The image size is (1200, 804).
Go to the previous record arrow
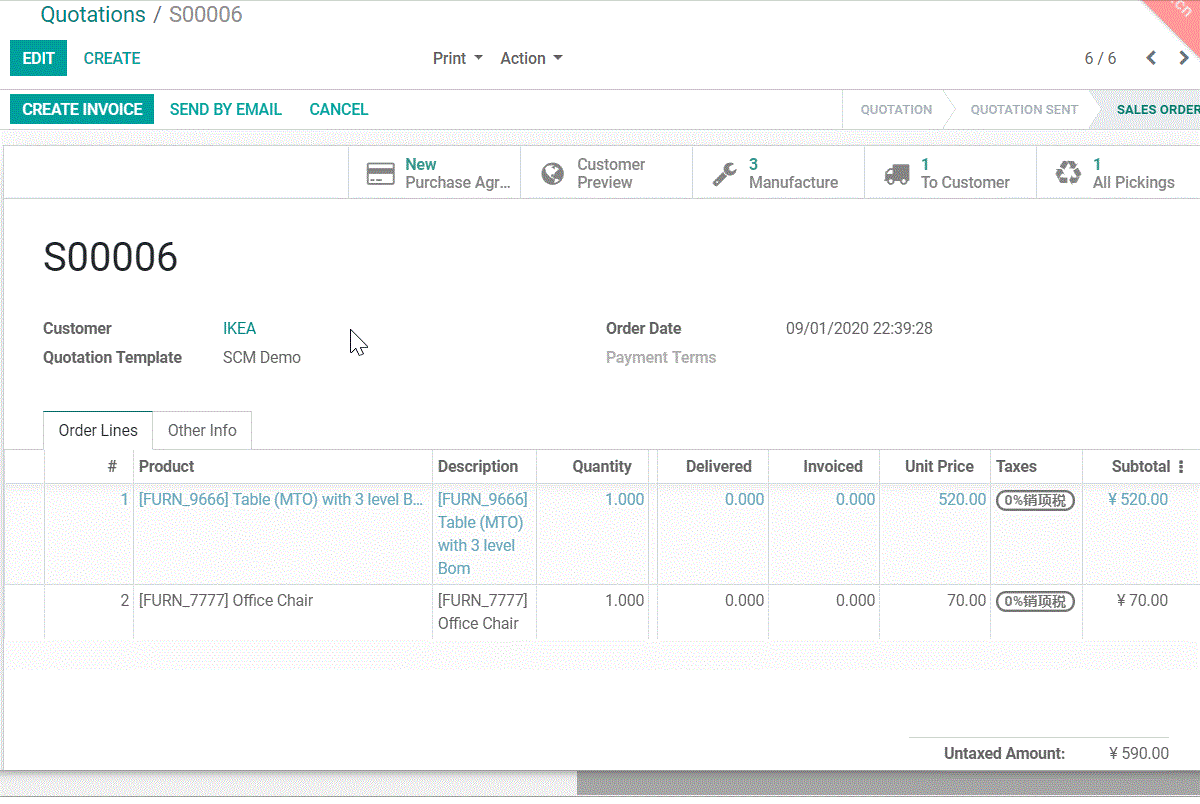click(1151, 58)
